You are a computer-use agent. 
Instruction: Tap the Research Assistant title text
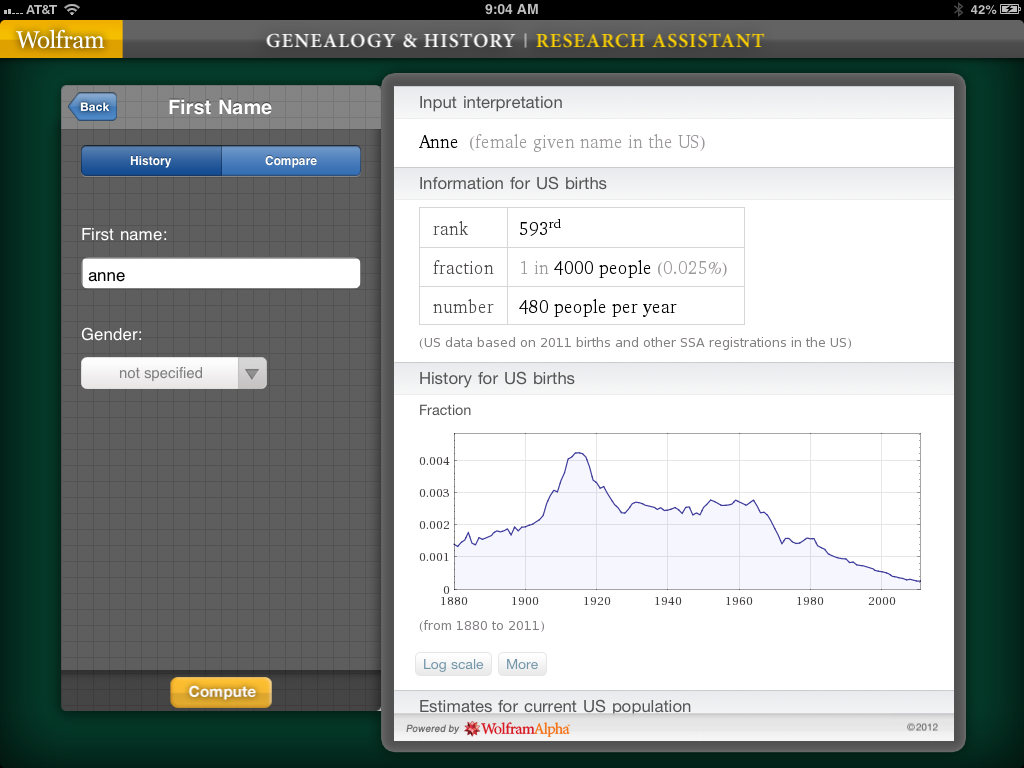[650, 41]
